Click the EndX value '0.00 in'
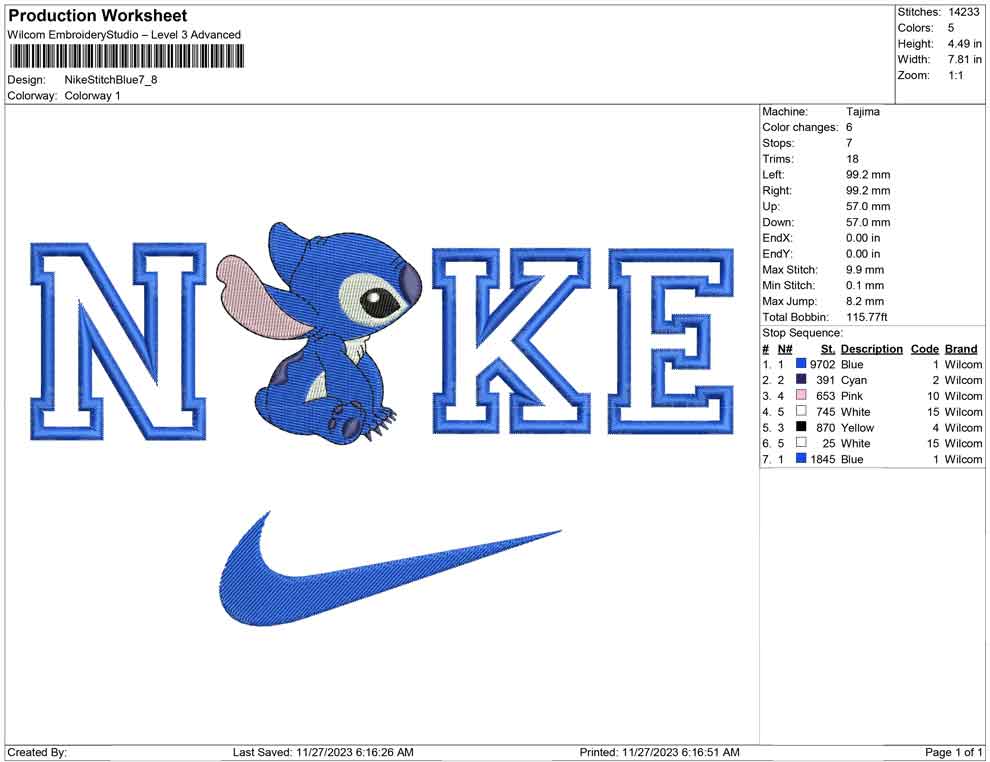The height and width of the screenshot is (762, 990). [863, 237]
